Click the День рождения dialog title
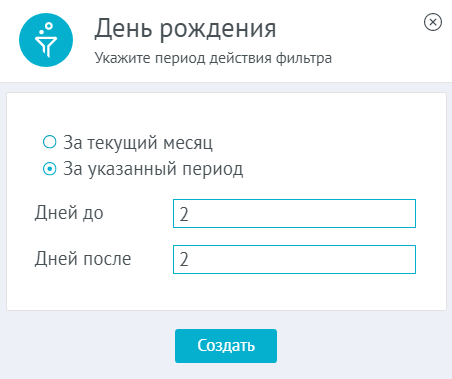This screenshot has width=452, height=379. tap(185, 29)
